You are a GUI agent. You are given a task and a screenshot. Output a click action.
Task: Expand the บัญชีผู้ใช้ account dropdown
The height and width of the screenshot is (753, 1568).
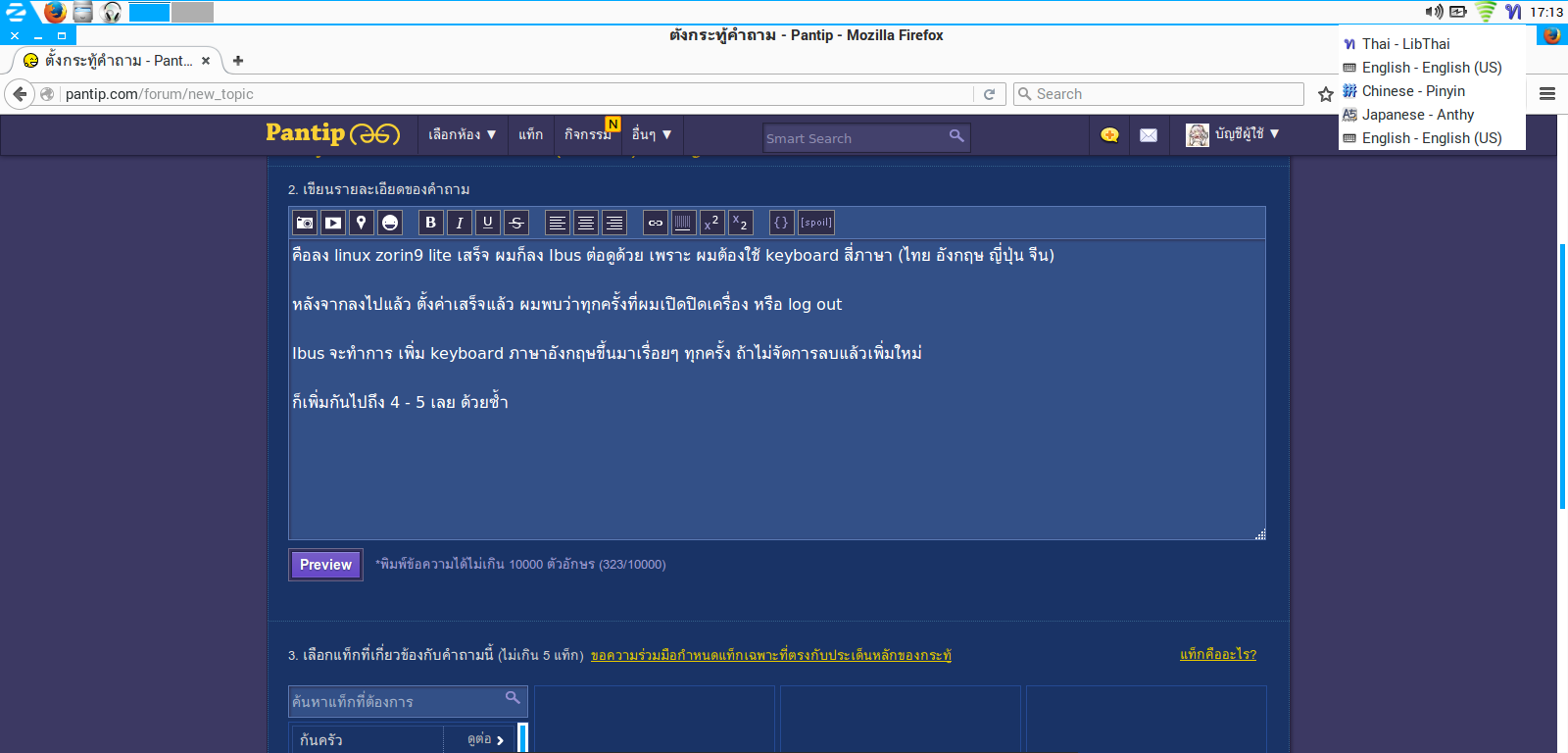click(x=1248, y=133)
